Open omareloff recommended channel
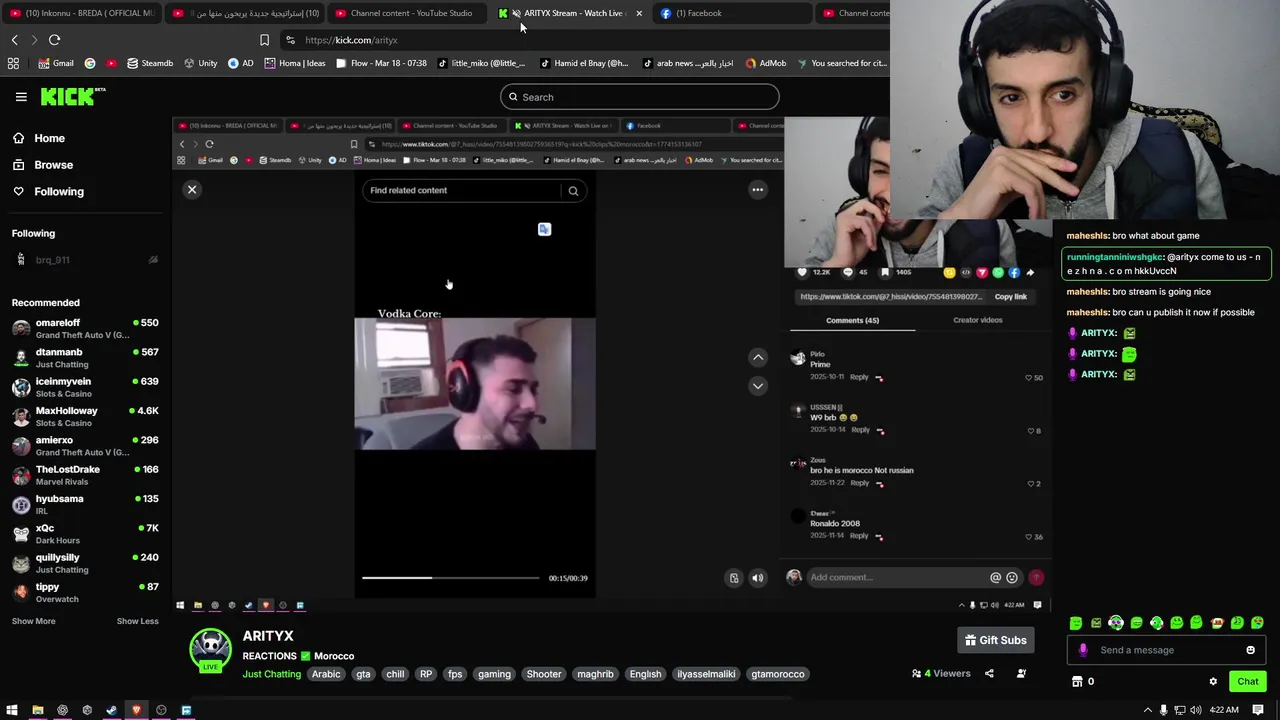 [x=85, y=329]
